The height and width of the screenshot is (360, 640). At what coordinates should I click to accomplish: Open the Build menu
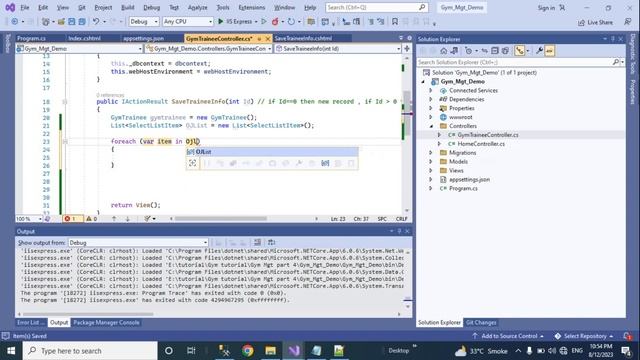pos(127,8)
